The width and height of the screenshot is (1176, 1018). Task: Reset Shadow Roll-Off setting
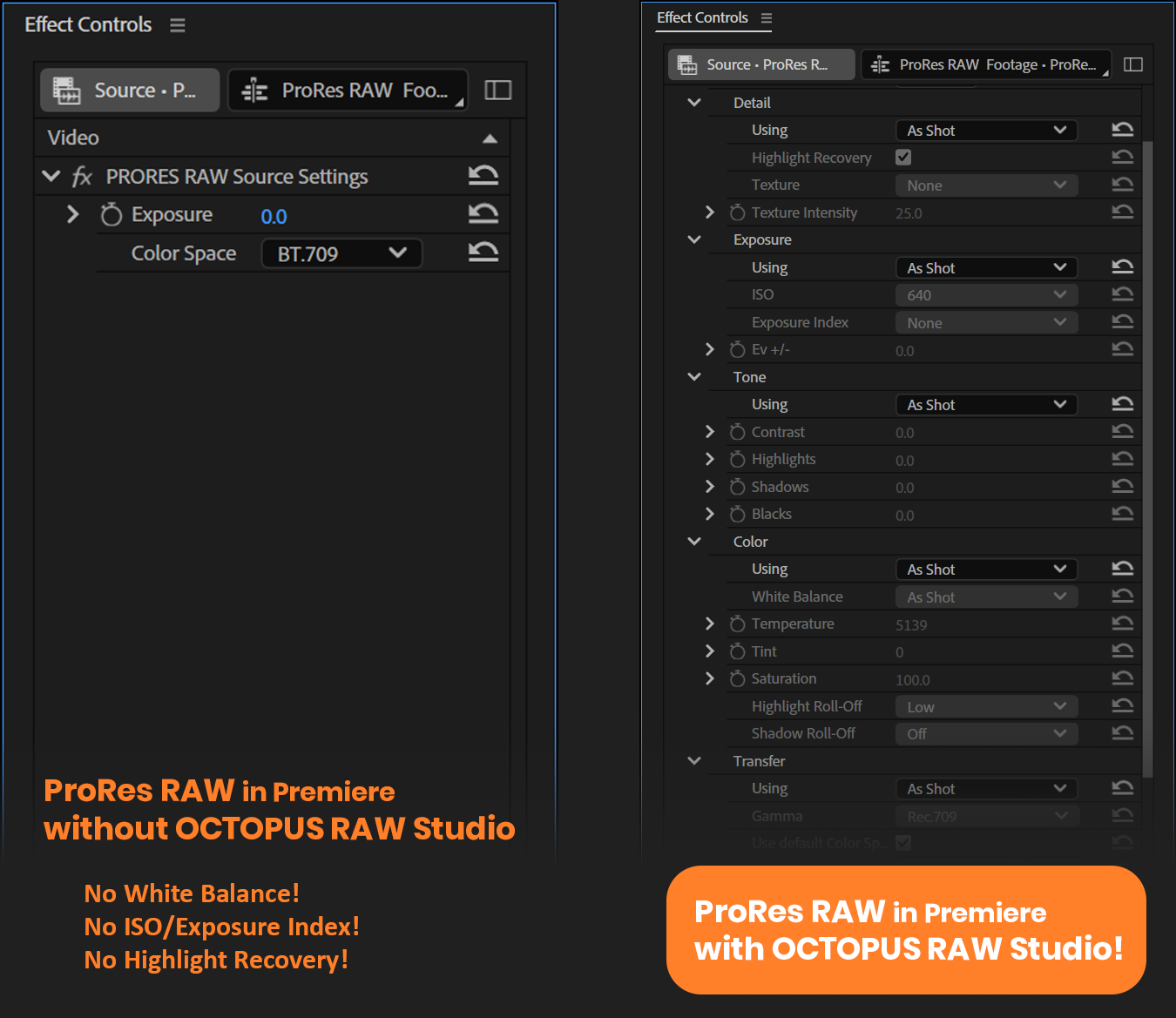point(1123,733)
